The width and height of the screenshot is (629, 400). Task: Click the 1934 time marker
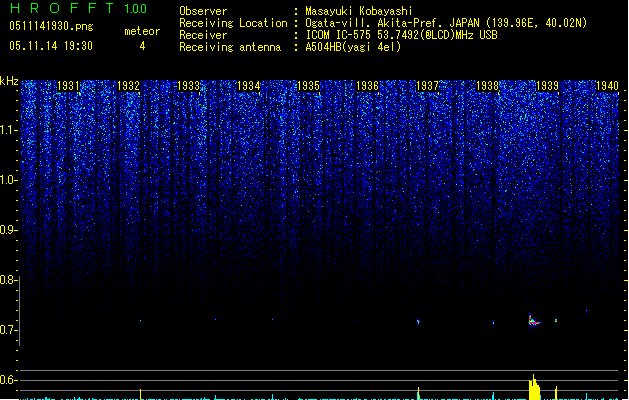pyautogui.click(x=248, y=86)
